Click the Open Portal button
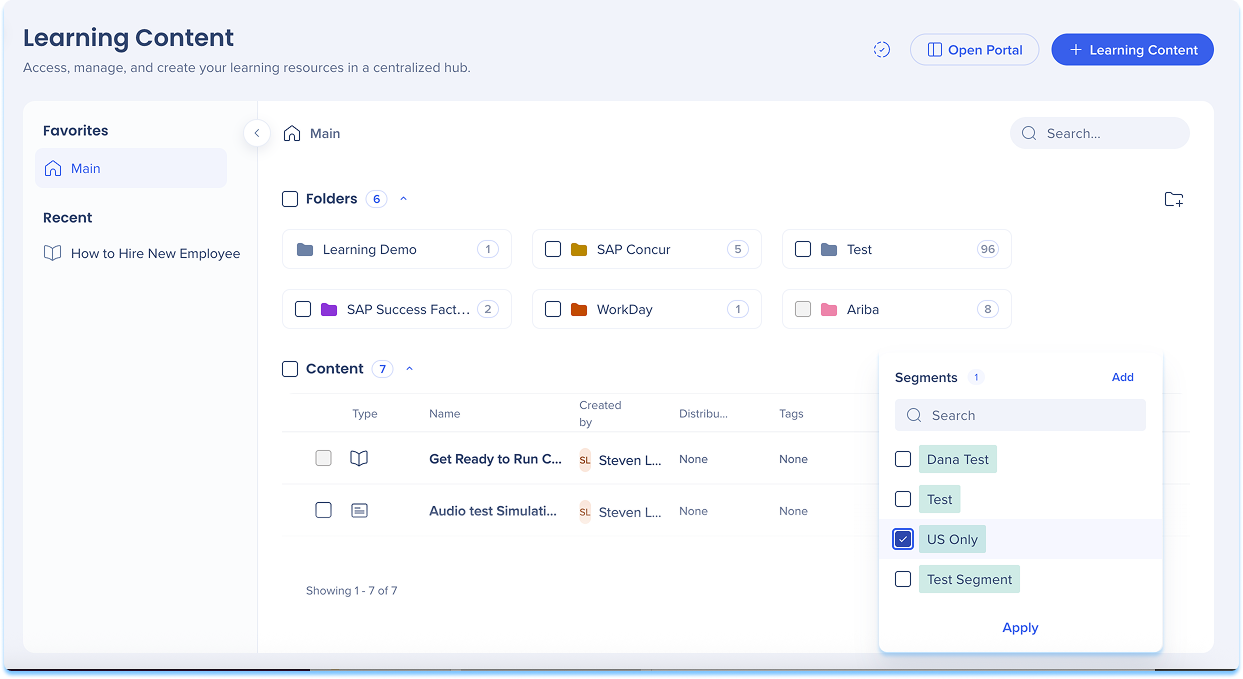 point(974,50)
